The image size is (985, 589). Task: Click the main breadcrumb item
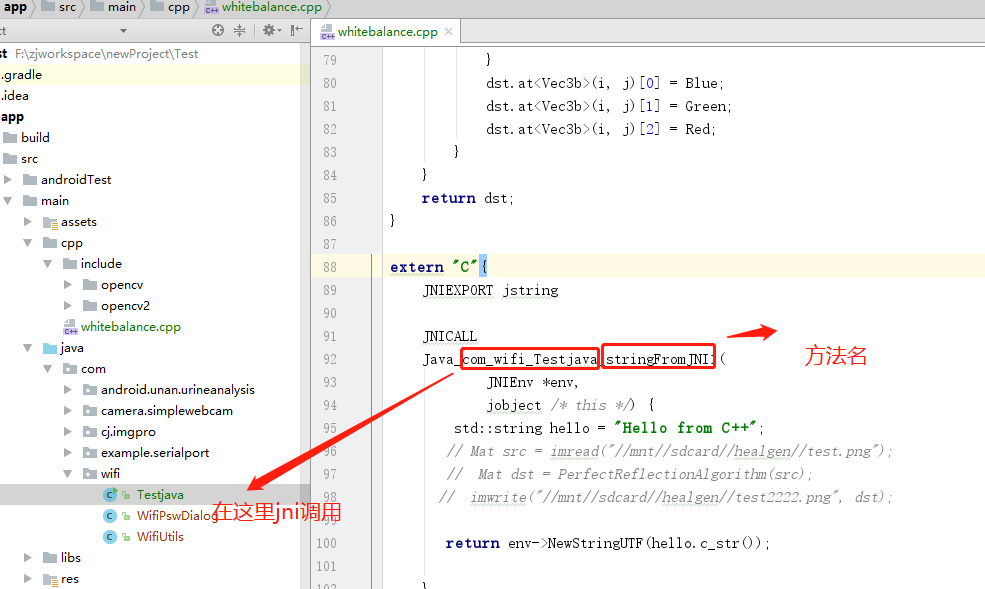click(x=113, y=7)
